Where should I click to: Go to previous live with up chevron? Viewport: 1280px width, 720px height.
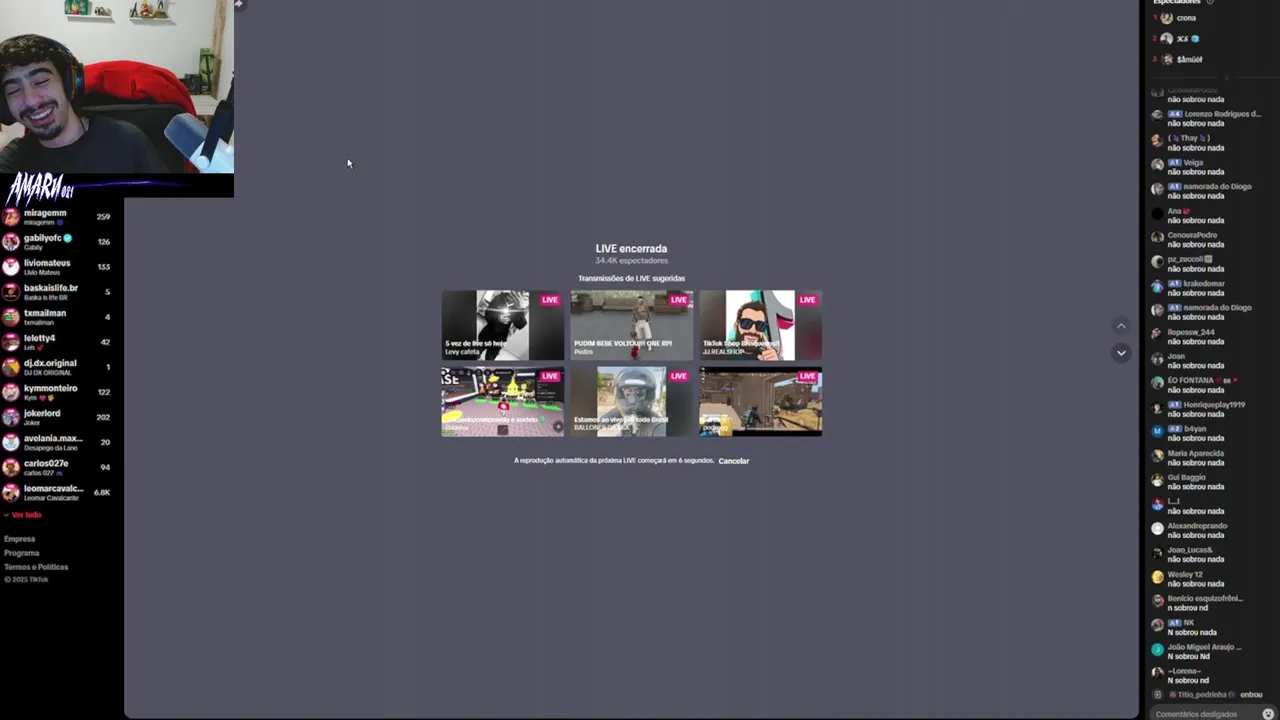pos(1121,326)
